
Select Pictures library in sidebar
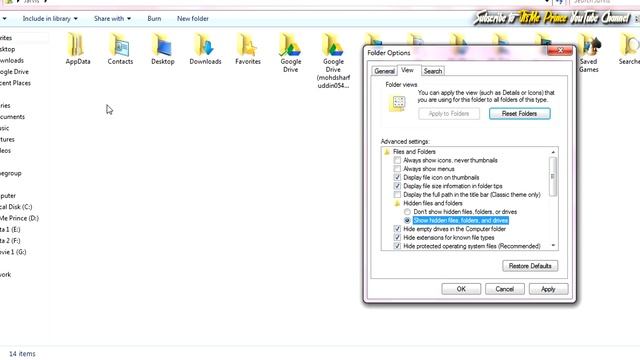click(7, 139)
